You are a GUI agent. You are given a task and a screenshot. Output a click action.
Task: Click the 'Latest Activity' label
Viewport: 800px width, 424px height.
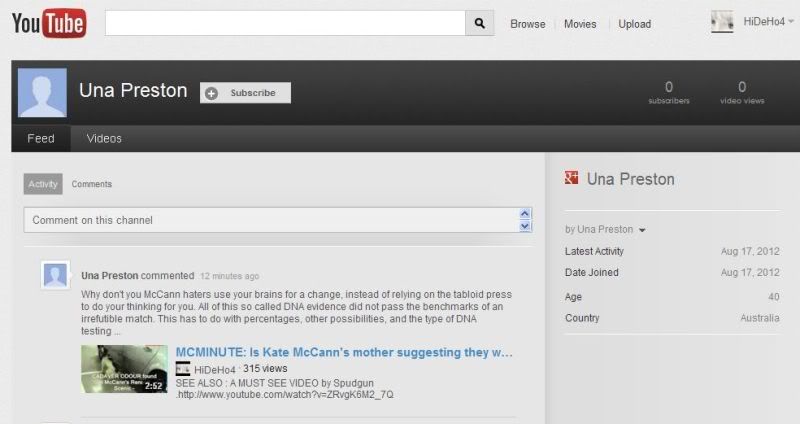click(x=594, y=251)
